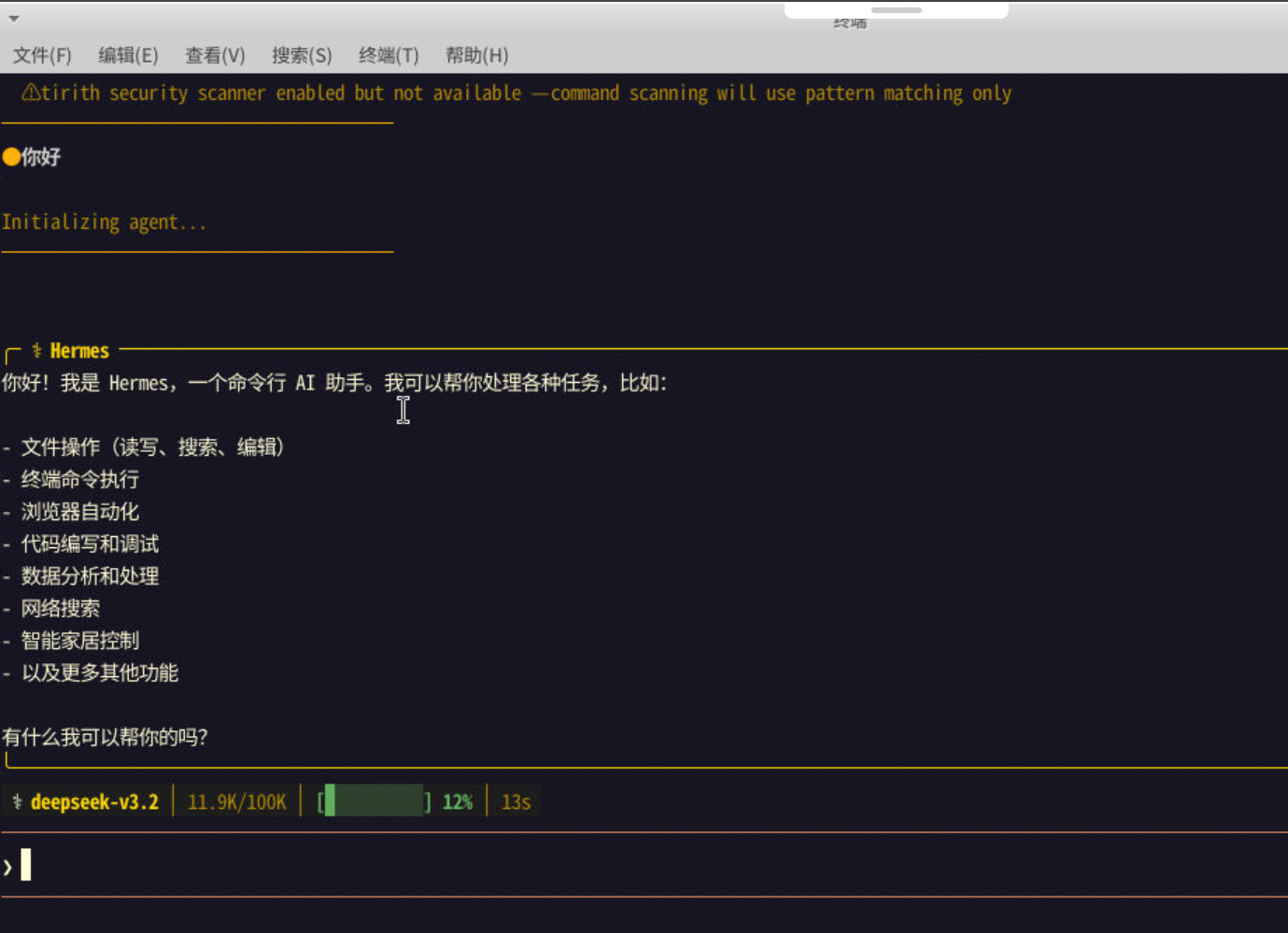Open the 搜索(S) menu
This screenshot has height=933, width=1288.
(x=302, y=55)
